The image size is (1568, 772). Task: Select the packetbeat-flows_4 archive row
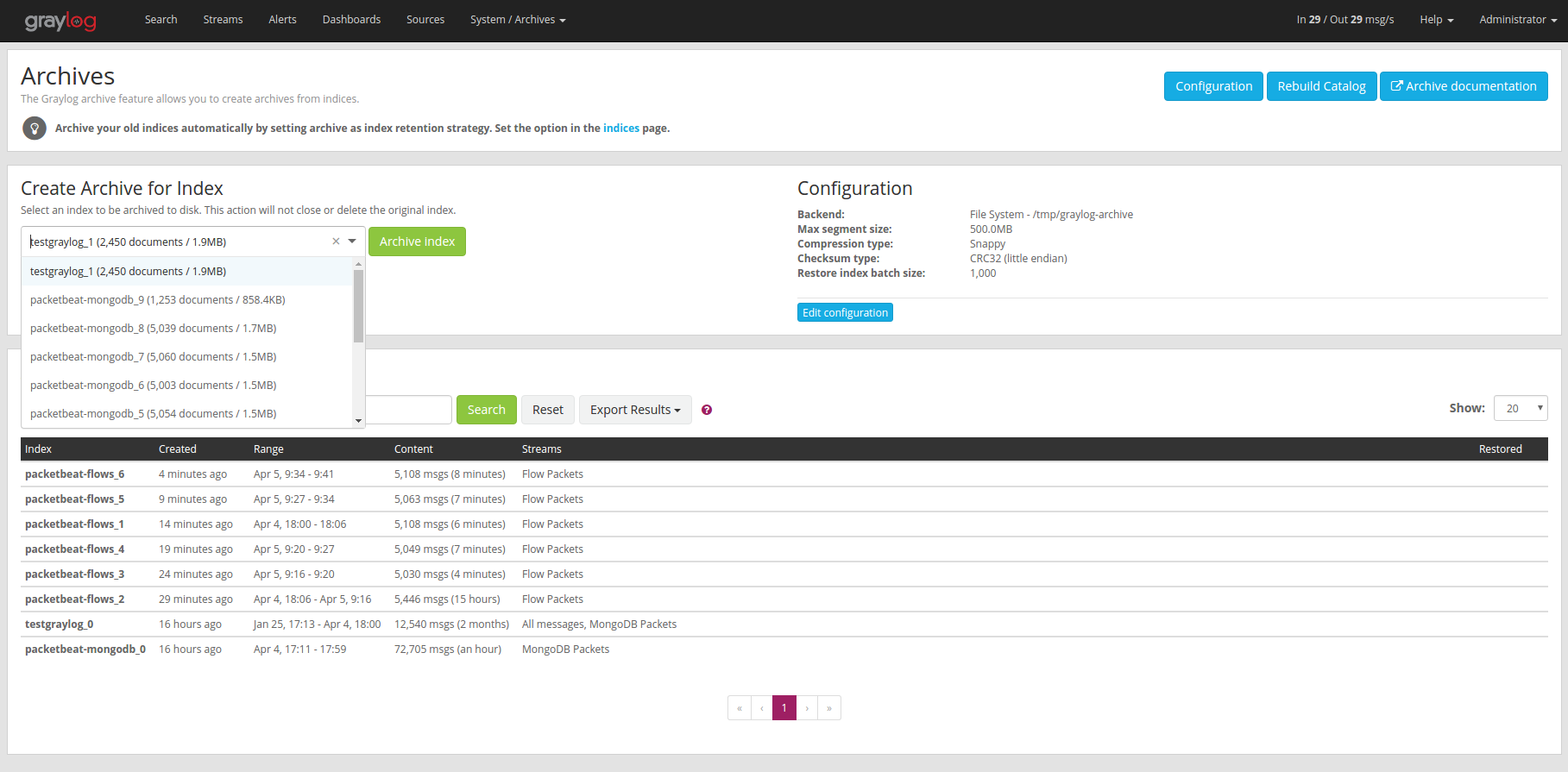click(x=784, y=549)
